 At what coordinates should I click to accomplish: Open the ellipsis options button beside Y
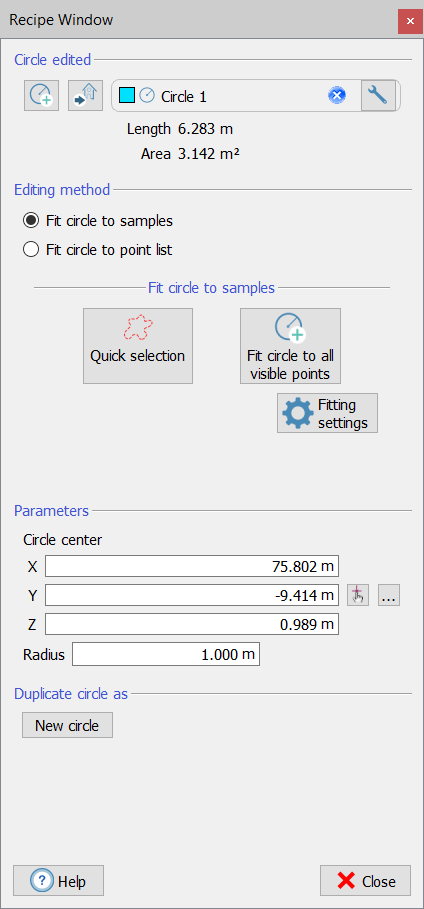click(389, 595)
